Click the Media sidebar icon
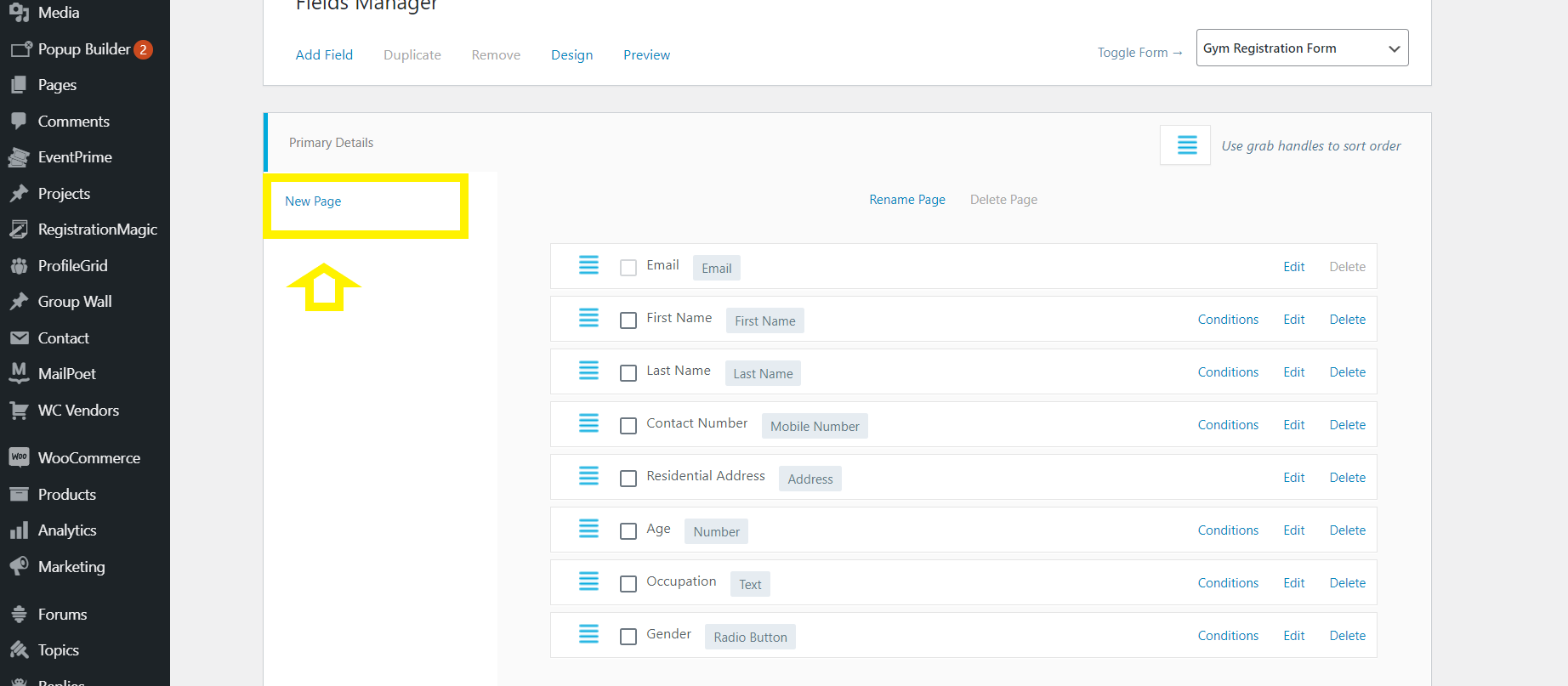The image size is (1568, 686). point(19,13)
